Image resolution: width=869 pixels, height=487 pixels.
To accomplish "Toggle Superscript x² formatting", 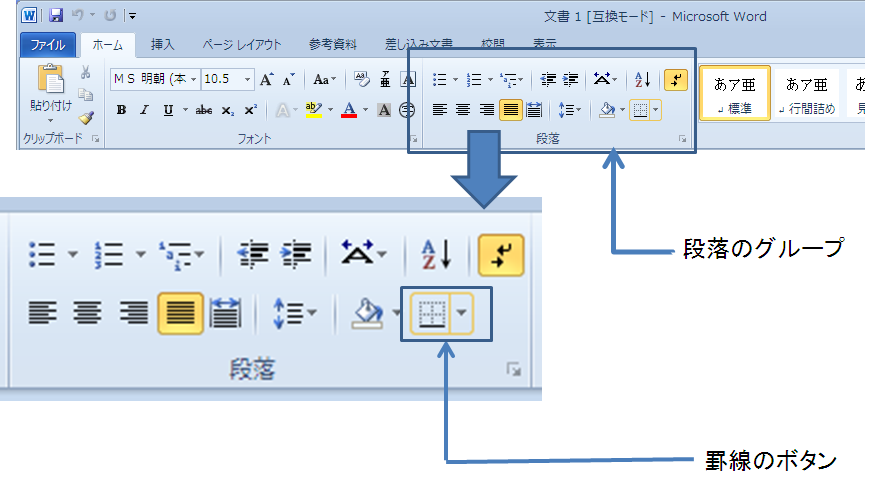I will point(251,110).
